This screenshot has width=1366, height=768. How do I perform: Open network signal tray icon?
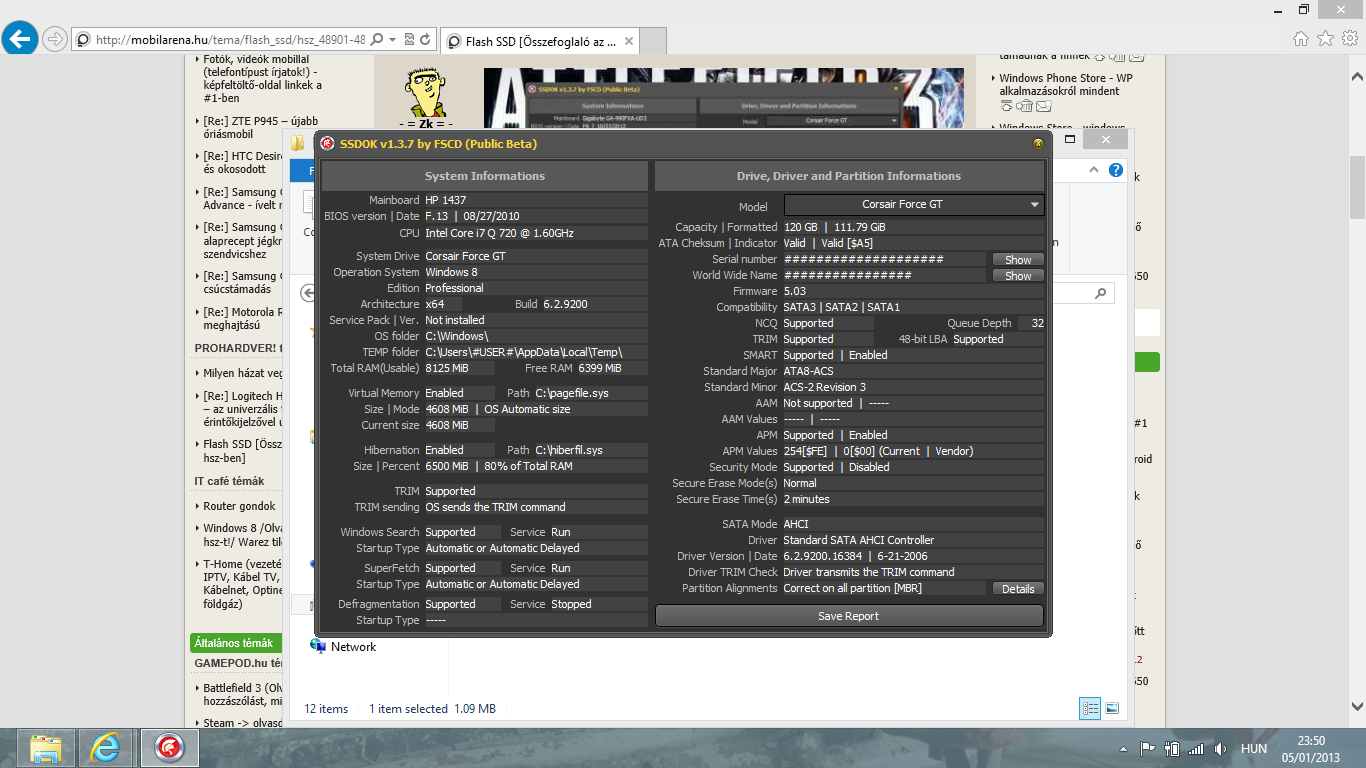[1196, 748]
